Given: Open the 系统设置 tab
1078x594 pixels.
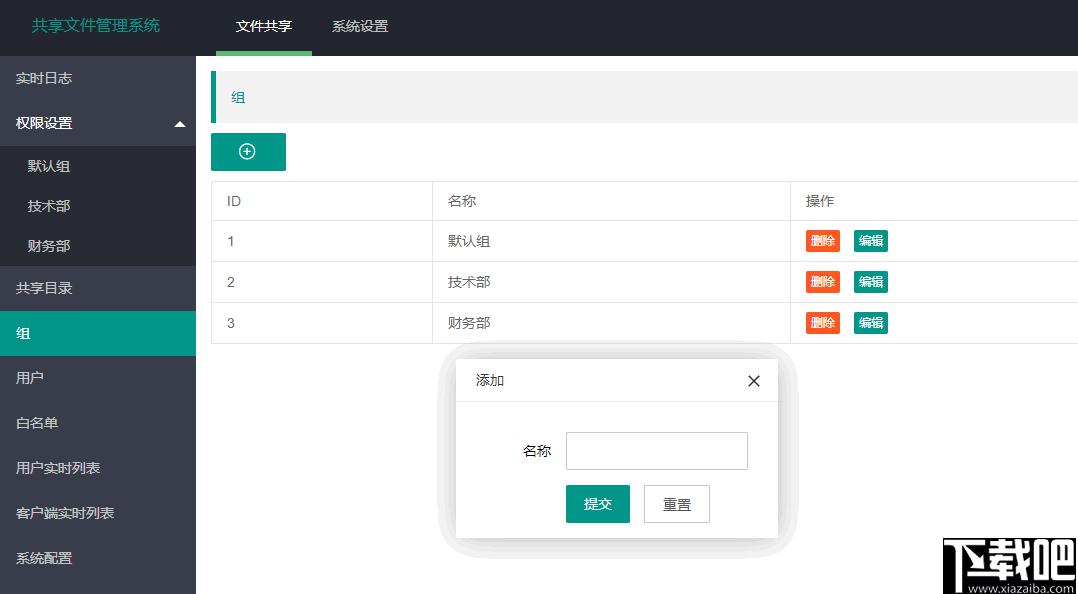Looking at the screenshot, I should (x=360, y=27).
